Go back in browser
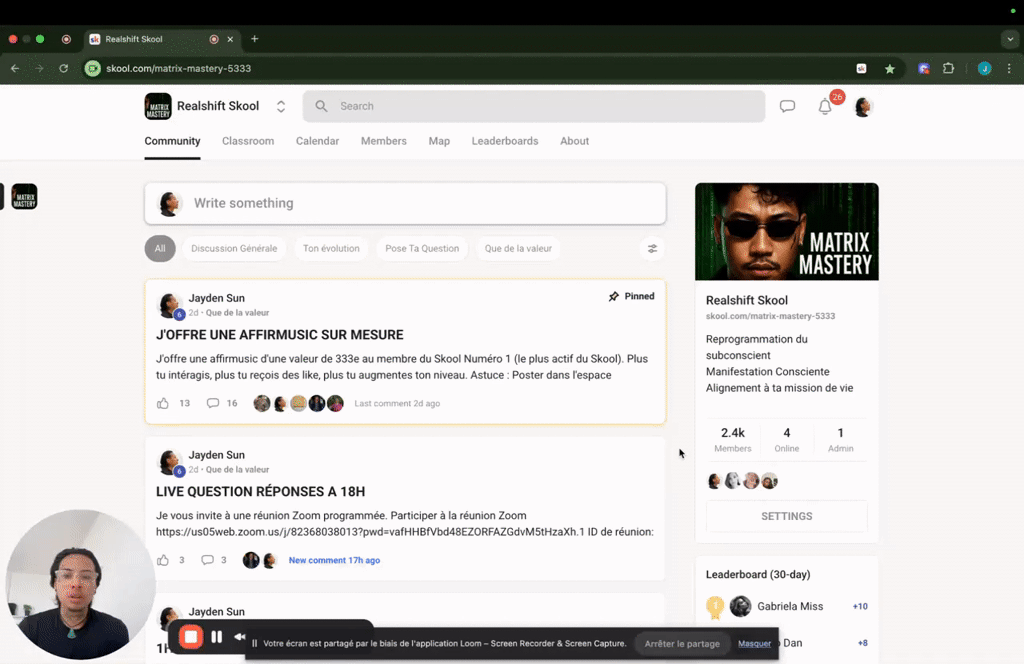This screenshot has width=1024, height=664. [15, 69]
